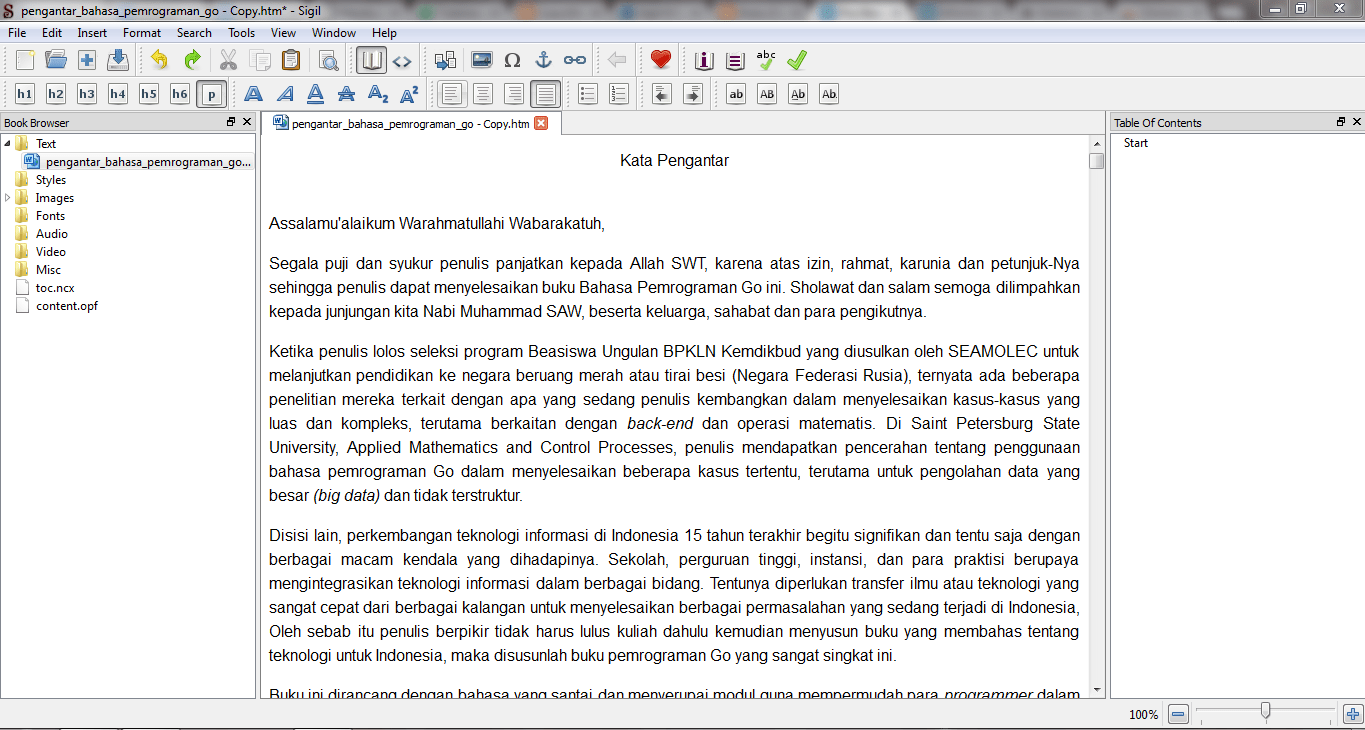The image size is (1365, 730).
Task: Copy the selection to the clipboard
Action: pos(260,60)
